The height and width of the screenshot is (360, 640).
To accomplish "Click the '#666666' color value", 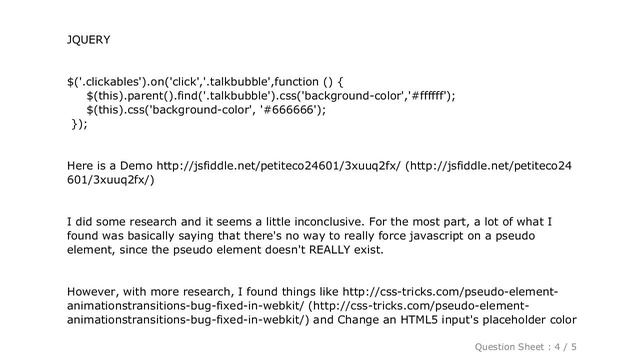I will tap(288, 110).
